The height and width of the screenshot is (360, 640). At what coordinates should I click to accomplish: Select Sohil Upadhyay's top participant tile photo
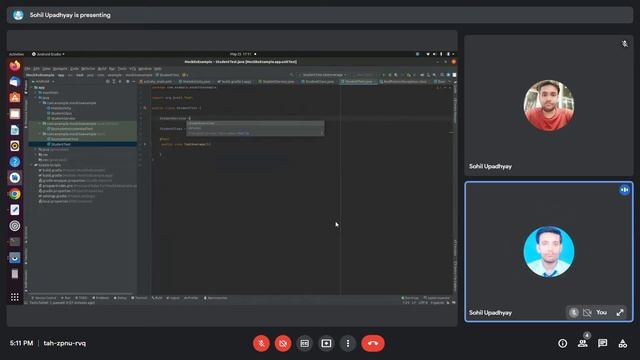[x=549, y=105]
